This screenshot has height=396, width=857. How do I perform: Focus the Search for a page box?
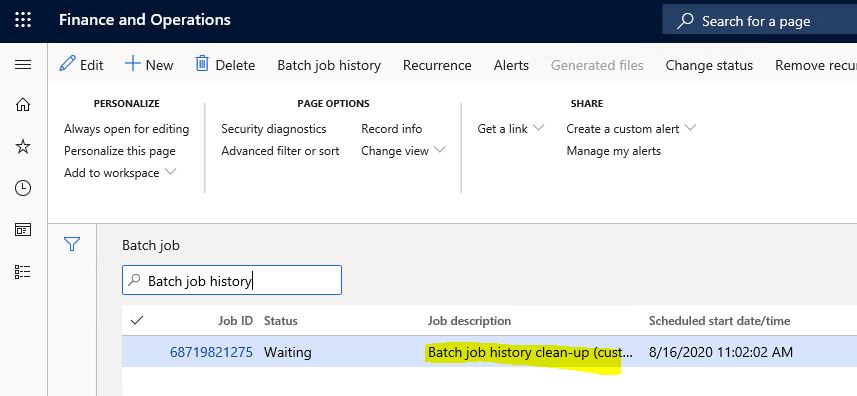coord(759,21)
